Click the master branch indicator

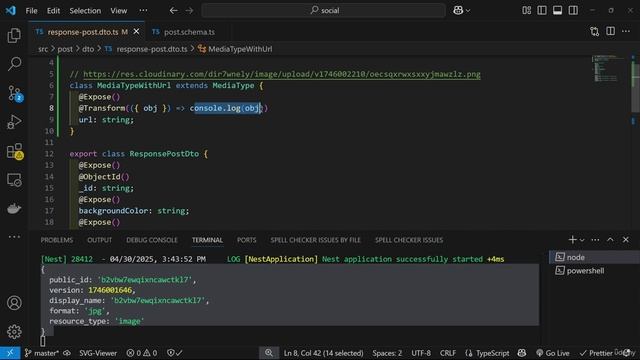42,353
